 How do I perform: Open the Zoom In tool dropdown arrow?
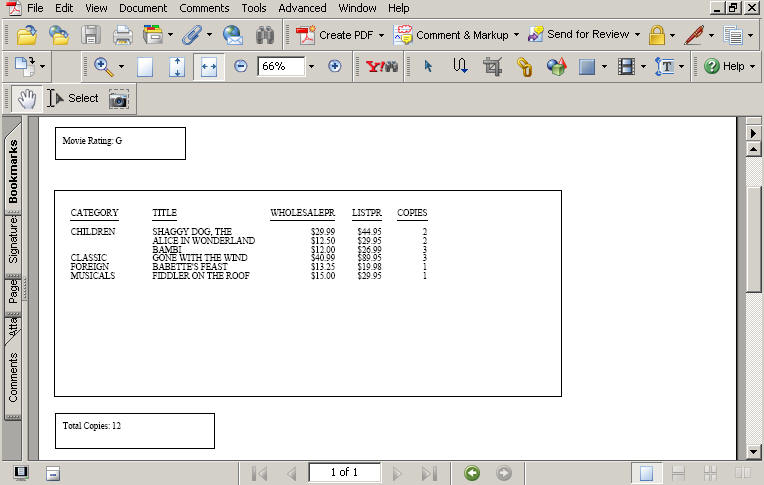[121, 66]
